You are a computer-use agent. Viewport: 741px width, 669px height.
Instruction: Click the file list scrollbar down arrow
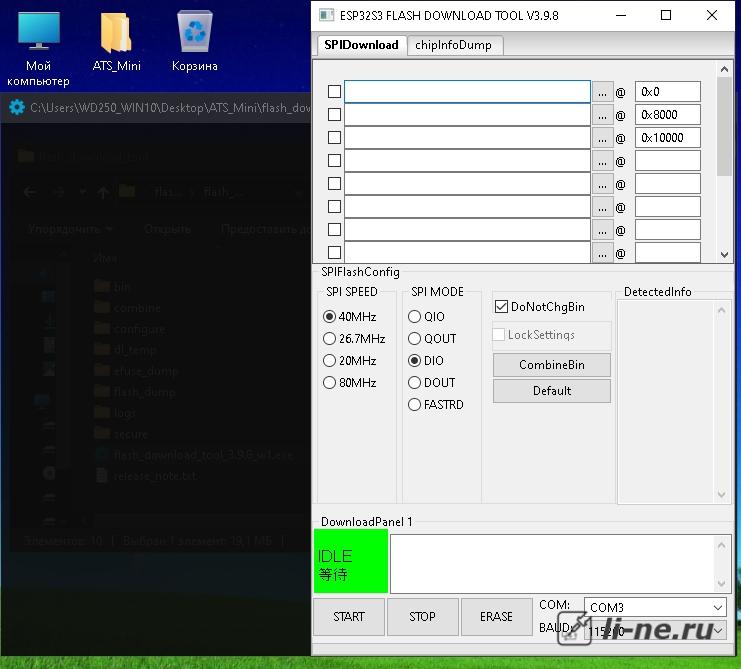click(724, 255)
